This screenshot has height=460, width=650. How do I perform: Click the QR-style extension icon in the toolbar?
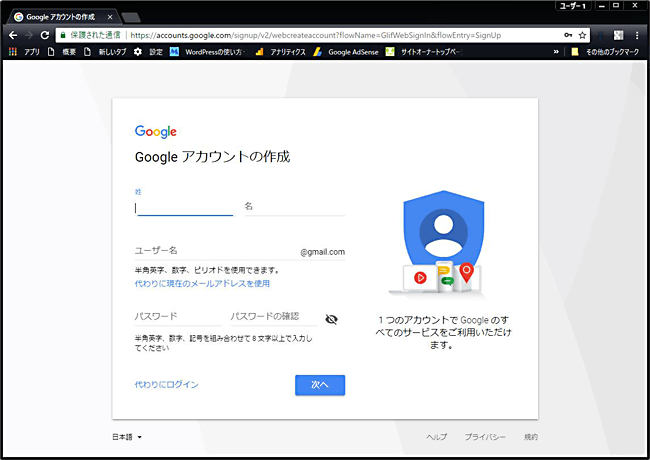[618, 35]
